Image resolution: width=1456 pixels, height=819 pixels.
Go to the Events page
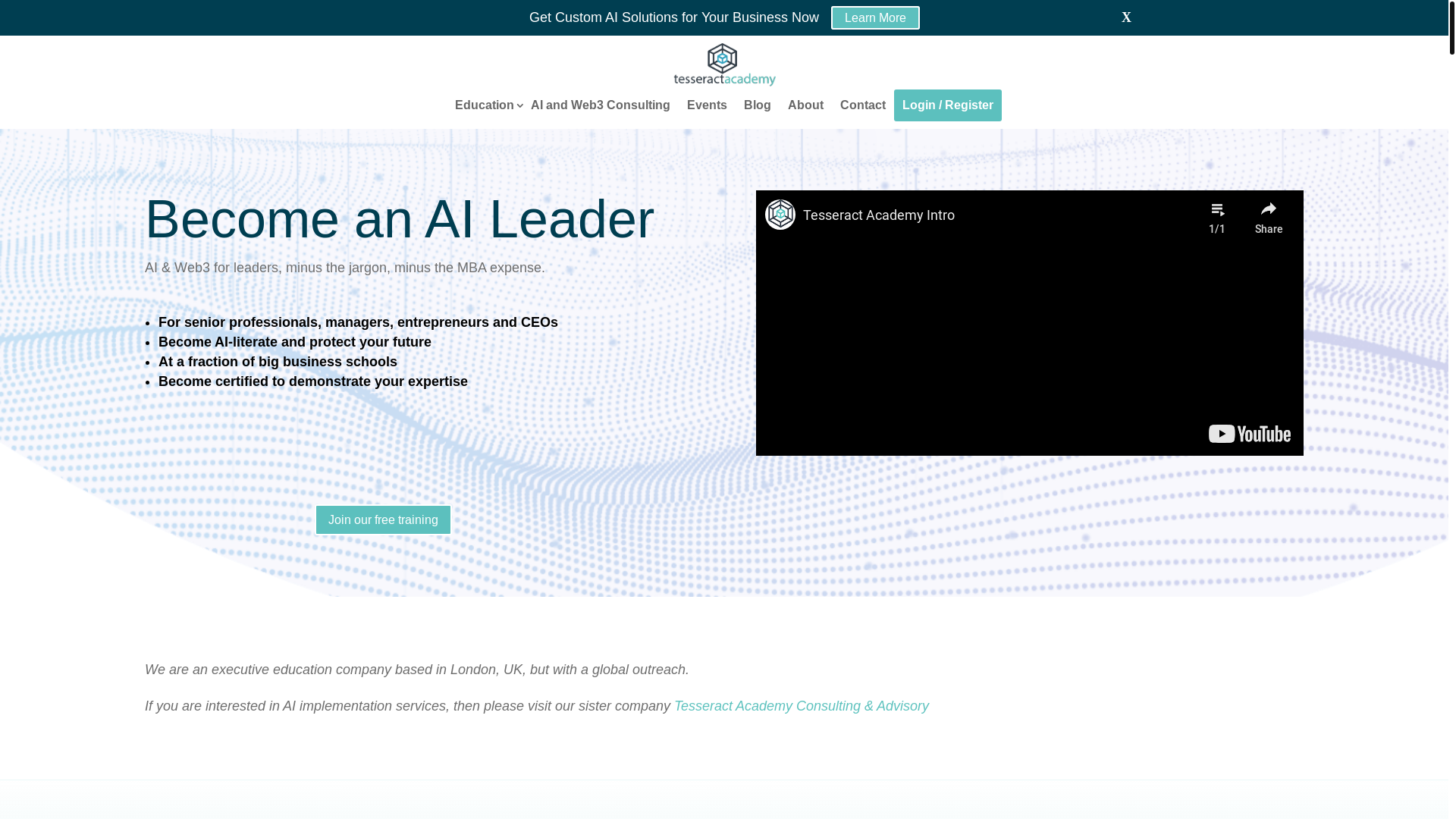tap(707, 105)
